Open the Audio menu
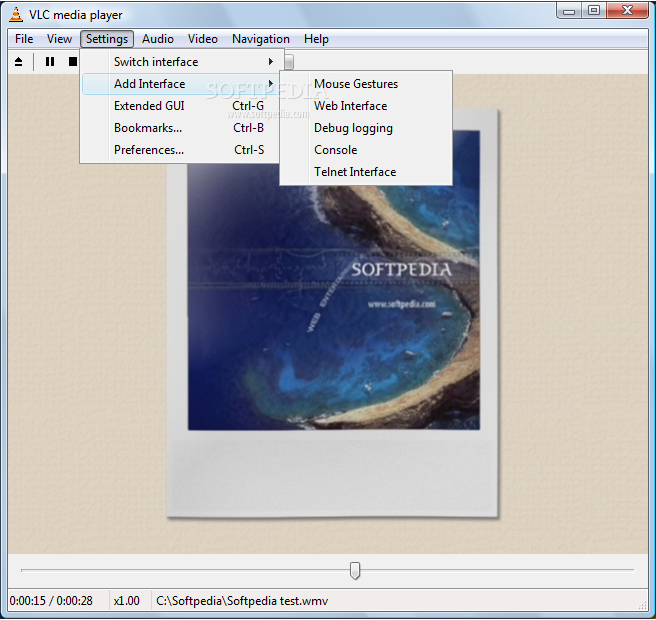This screenshot has height=620, width=656. tap(157, 39)
